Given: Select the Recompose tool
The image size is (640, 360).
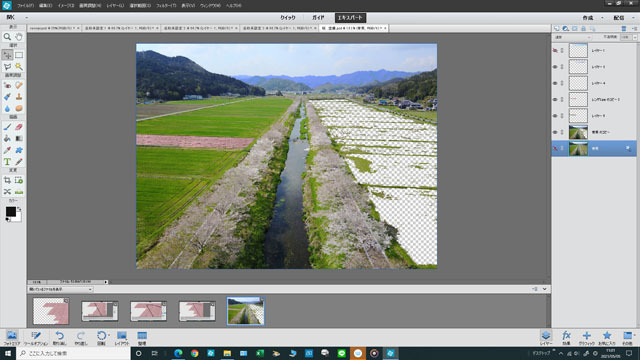Looking at the screenshot, I should pos(19,180).
